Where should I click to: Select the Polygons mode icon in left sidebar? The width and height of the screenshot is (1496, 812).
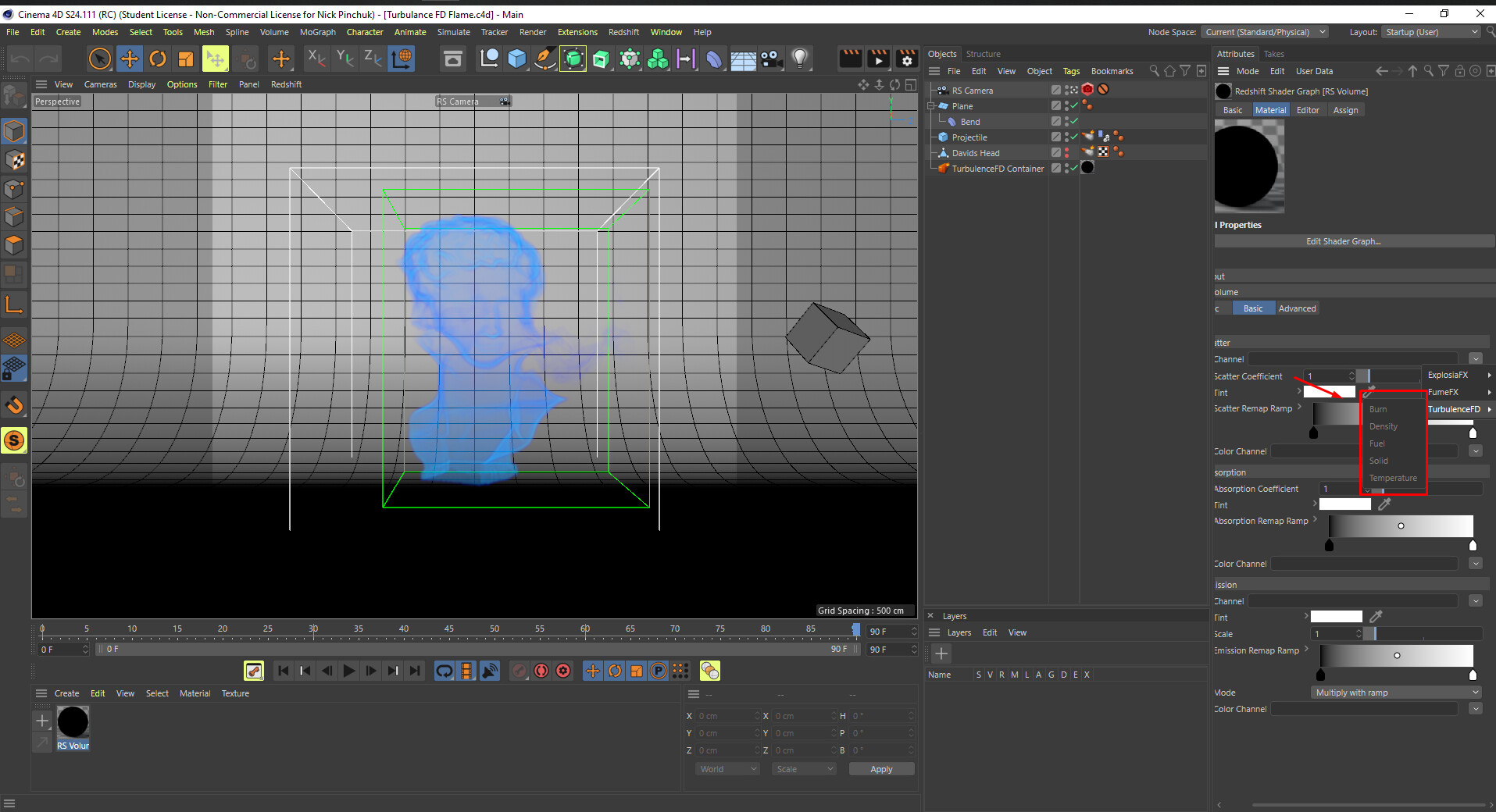point(14,245)
